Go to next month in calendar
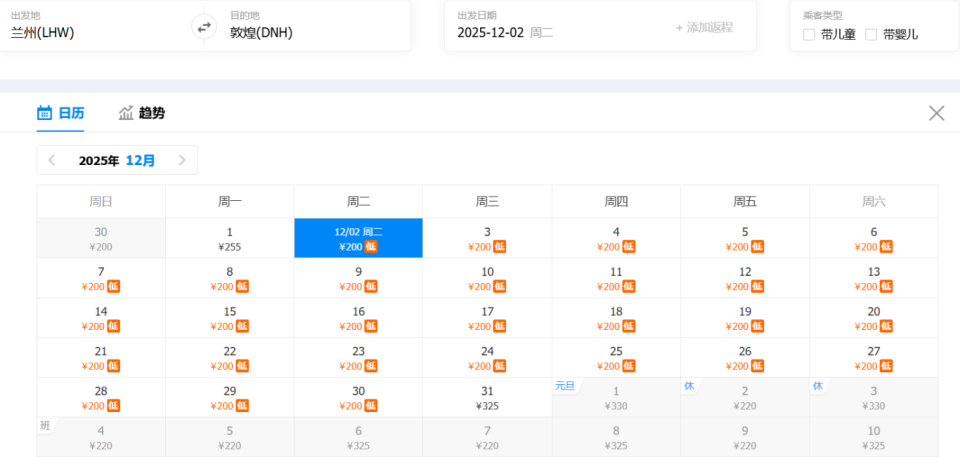The width and height of the screenshot is (960, 476). [182, 160]
